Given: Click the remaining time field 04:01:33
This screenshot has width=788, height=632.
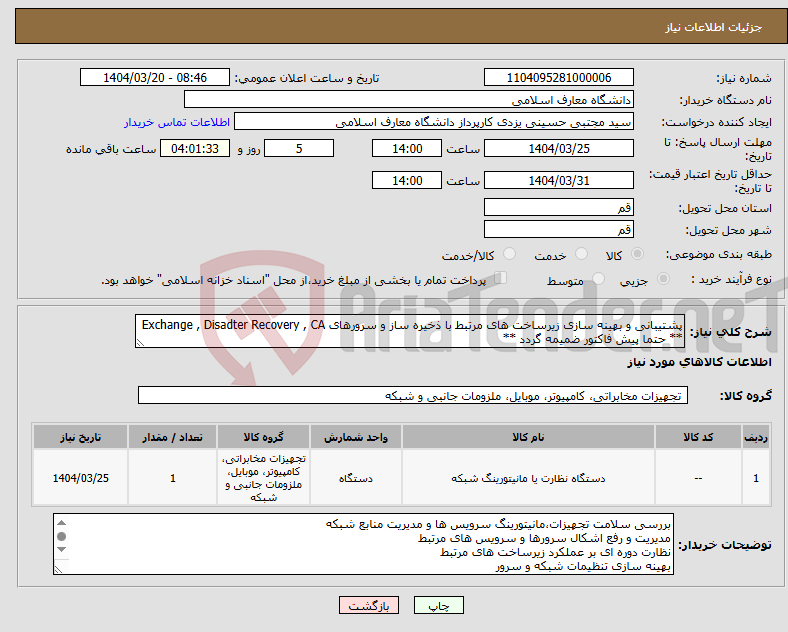Looking at the screenshot, I should [195, 148].
